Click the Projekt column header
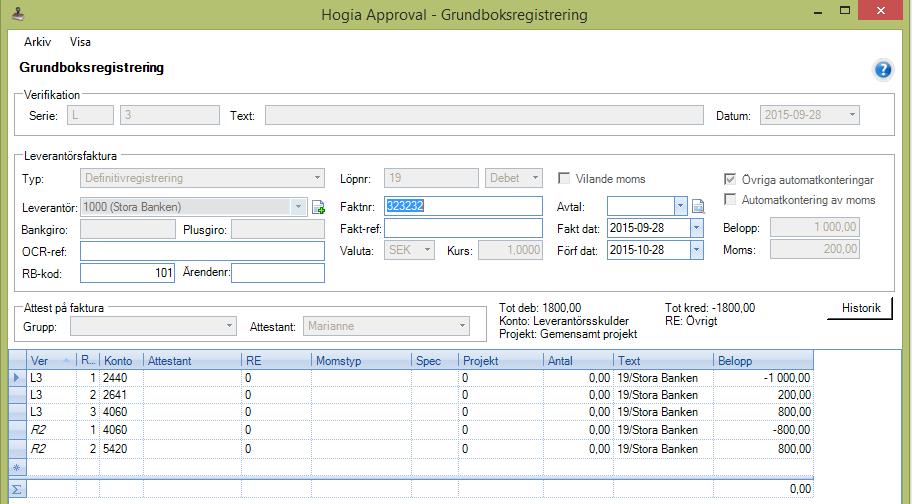The height and width of the screenshot is (504, 912). coord(501,360)
